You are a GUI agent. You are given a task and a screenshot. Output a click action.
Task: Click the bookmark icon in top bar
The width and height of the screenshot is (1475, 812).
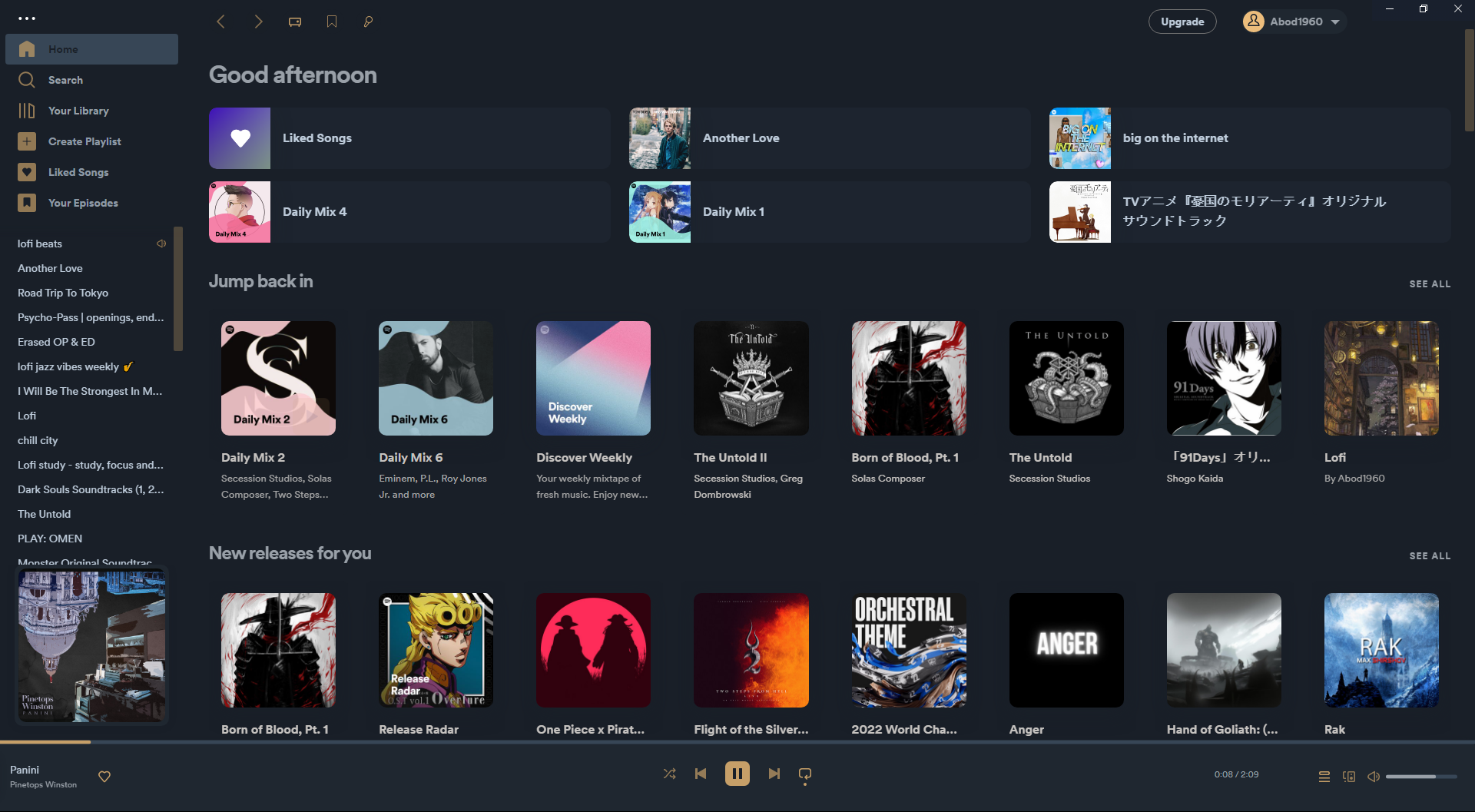coord(332,22)
